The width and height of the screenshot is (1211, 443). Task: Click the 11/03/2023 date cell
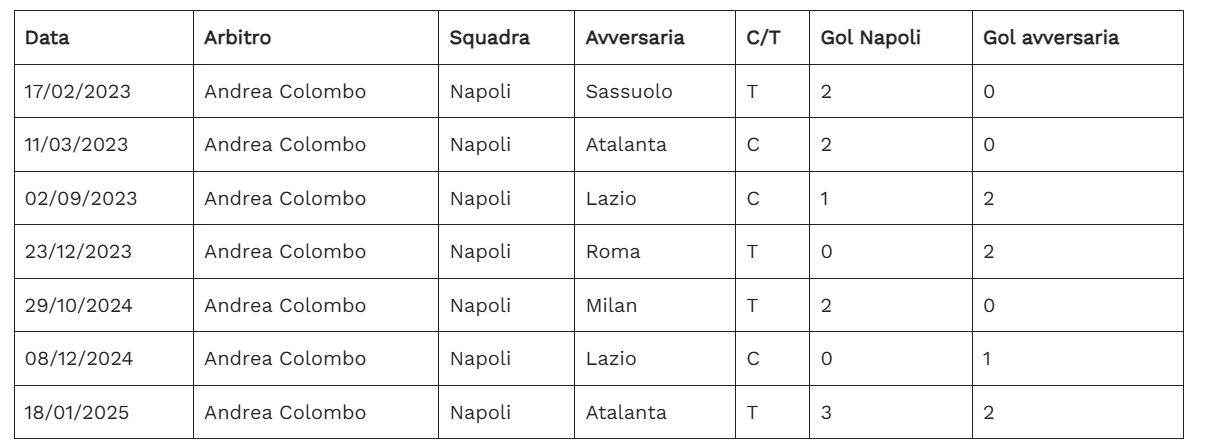pos(76,145)
